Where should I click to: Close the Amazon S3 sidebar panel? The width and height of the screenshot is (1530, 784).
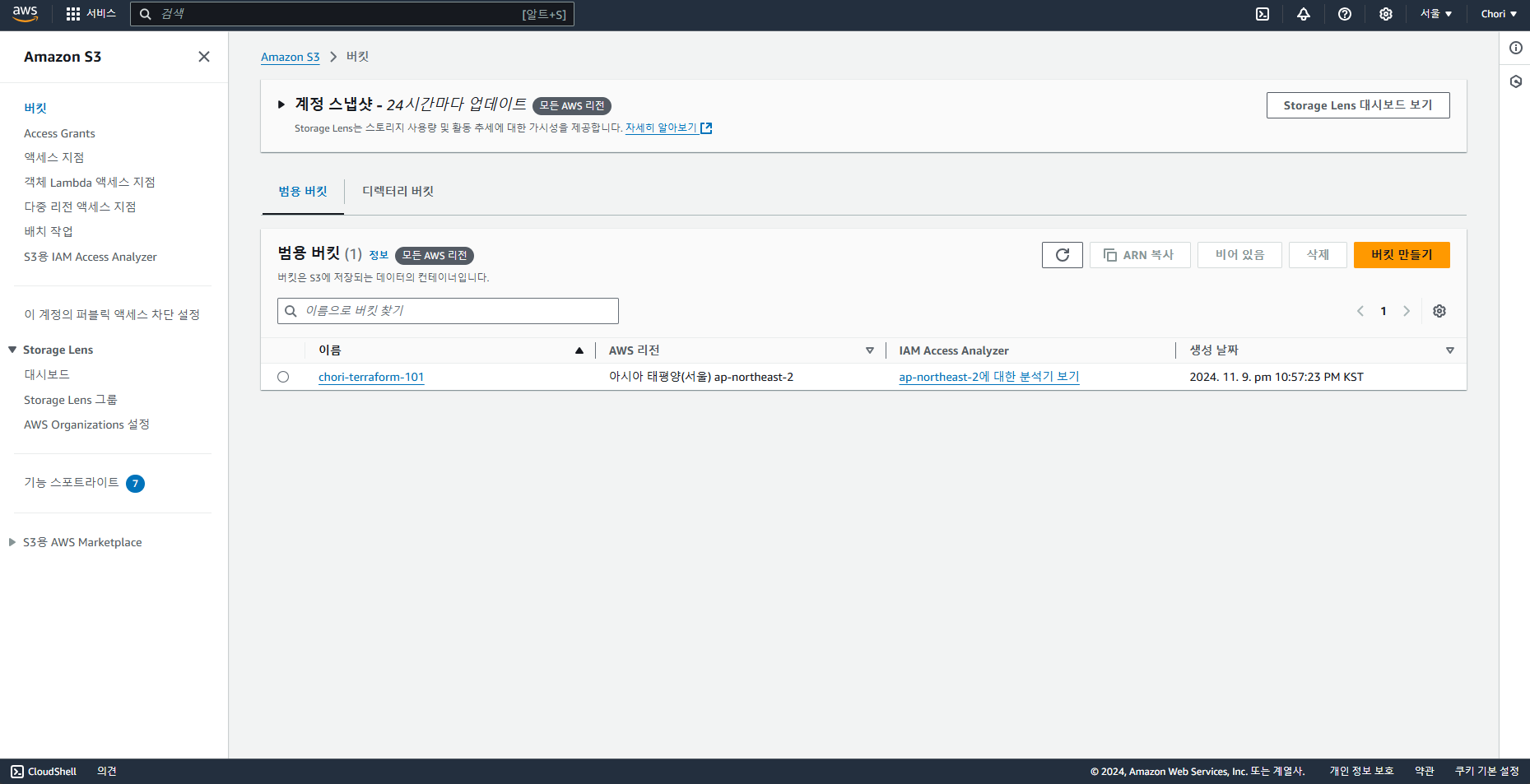pos(204,57)
